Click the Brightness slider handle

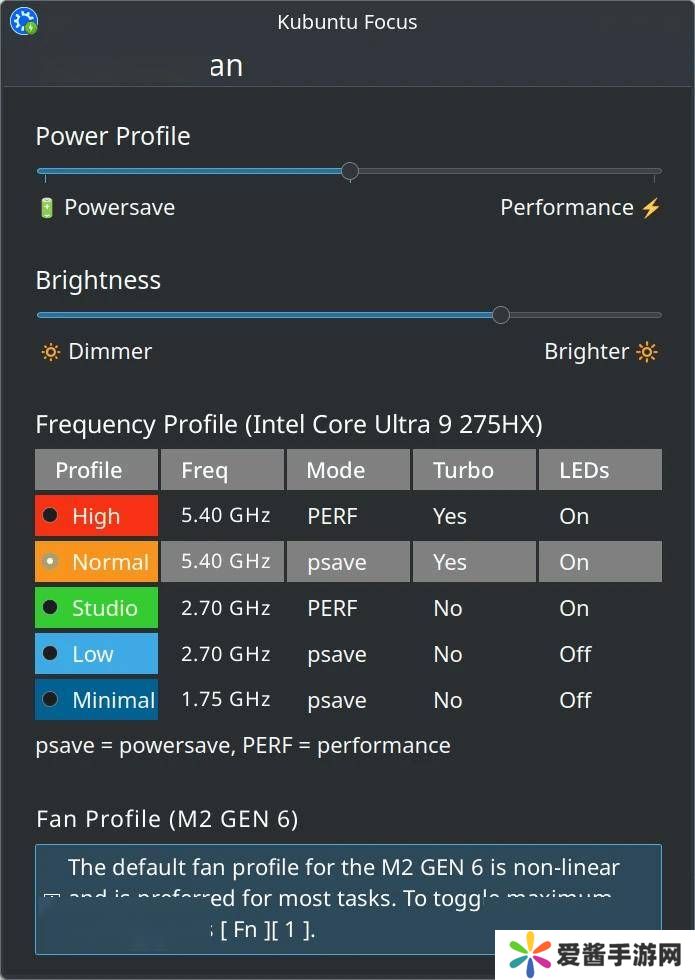coord(501,315)
